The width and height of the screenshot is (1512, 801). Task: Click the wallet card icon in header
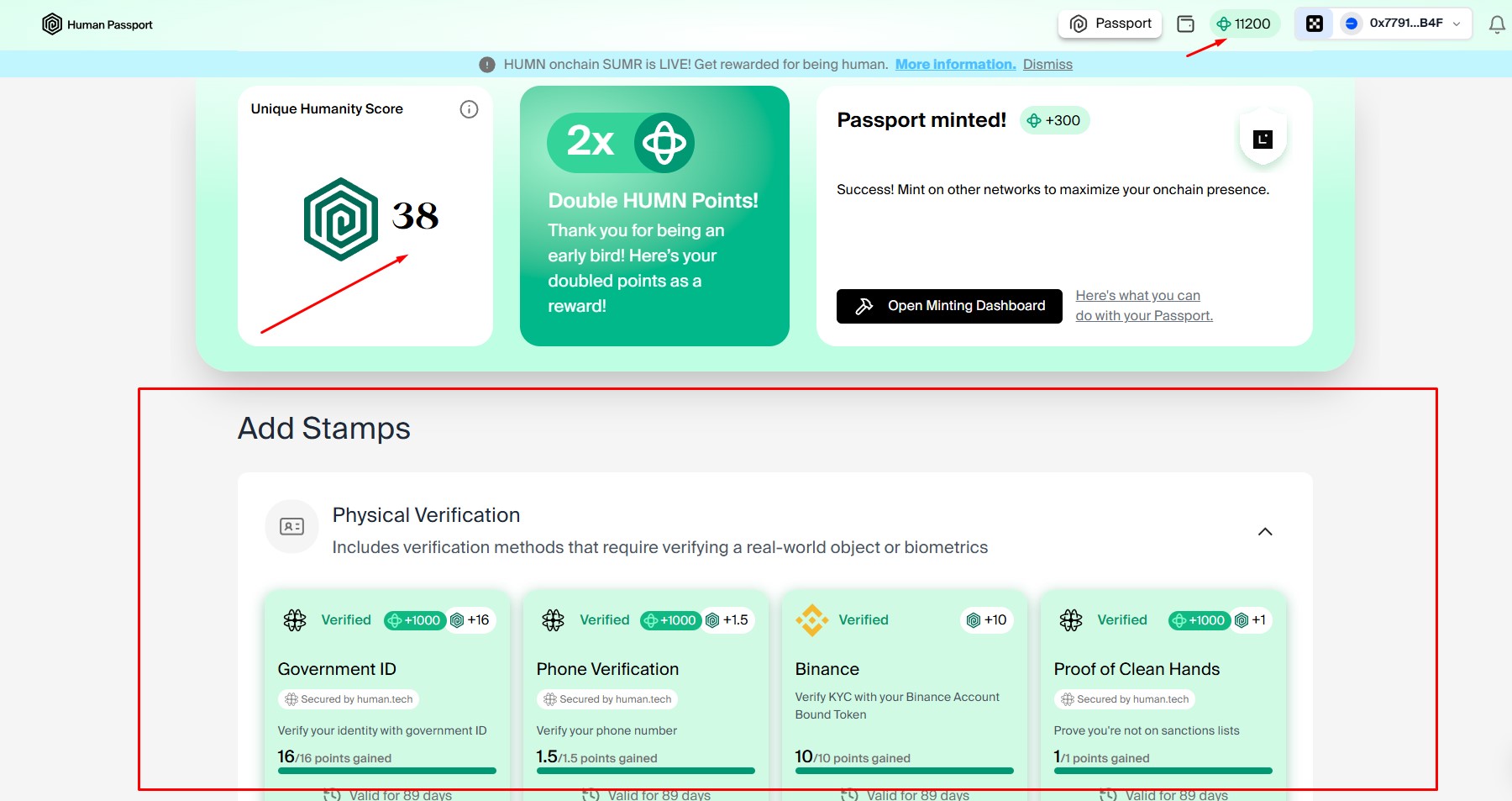click(1185, 24)
